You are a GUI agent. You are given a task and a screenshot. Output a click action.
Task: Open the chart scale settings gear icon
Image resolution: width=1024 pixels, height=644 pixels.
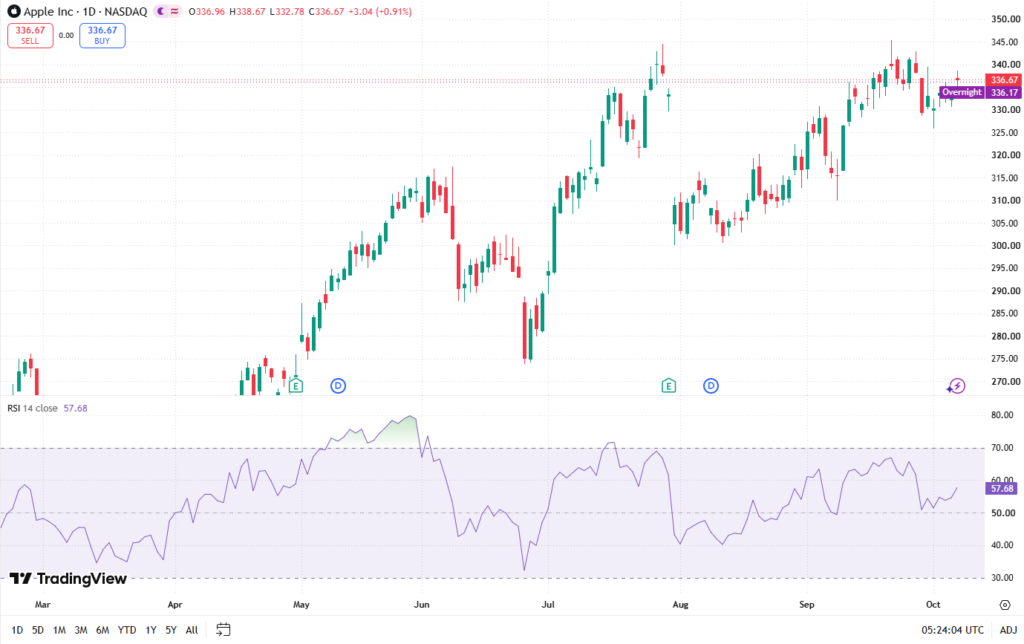[1004, 605]
